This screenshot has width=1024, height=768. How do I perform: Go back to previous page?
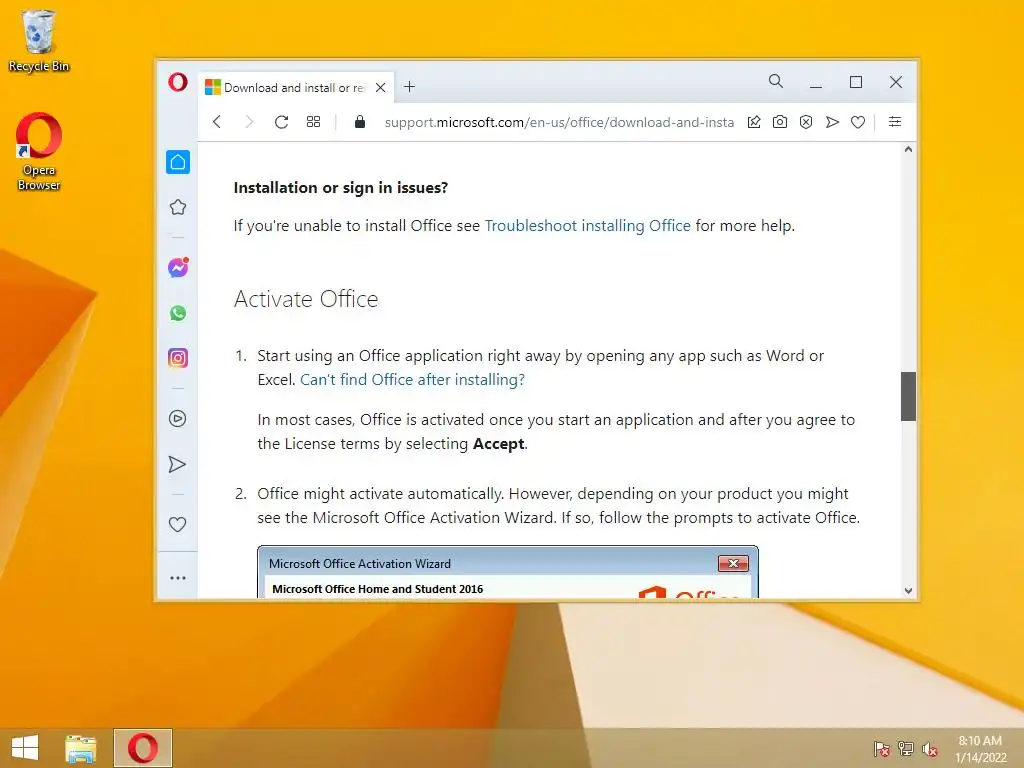(217, 122)
